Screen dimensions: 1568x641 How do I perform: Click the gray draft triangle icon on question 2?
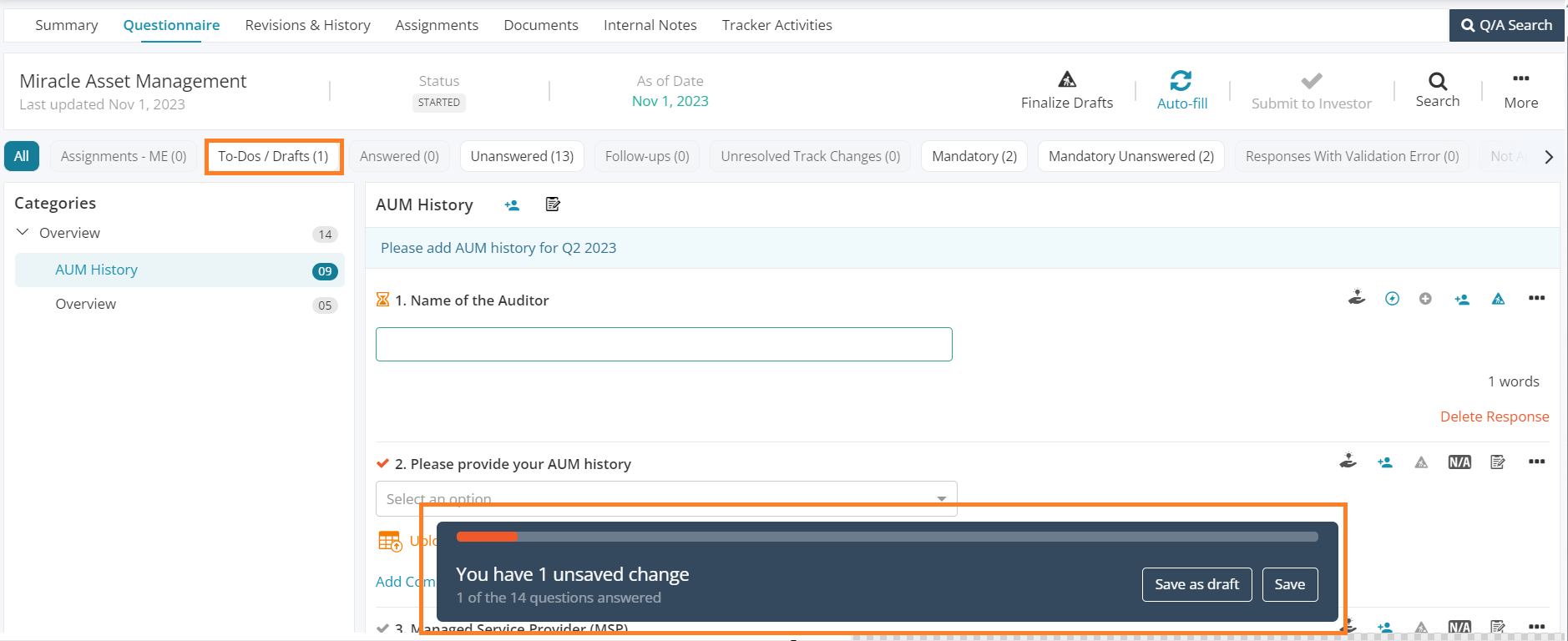coord(1421,462)
